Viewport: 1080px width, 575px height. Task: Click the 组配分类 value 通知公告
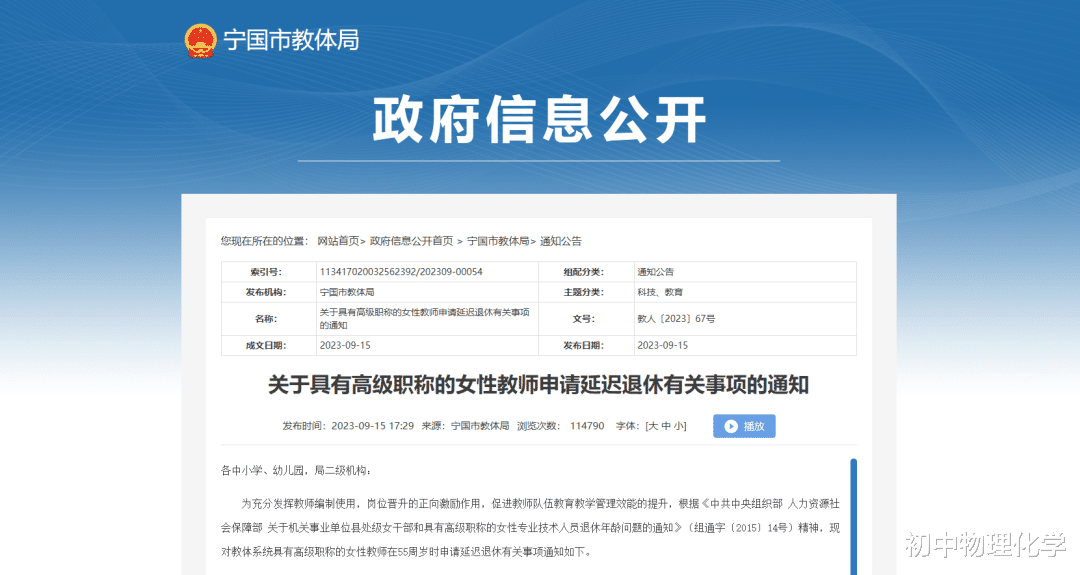655,272
